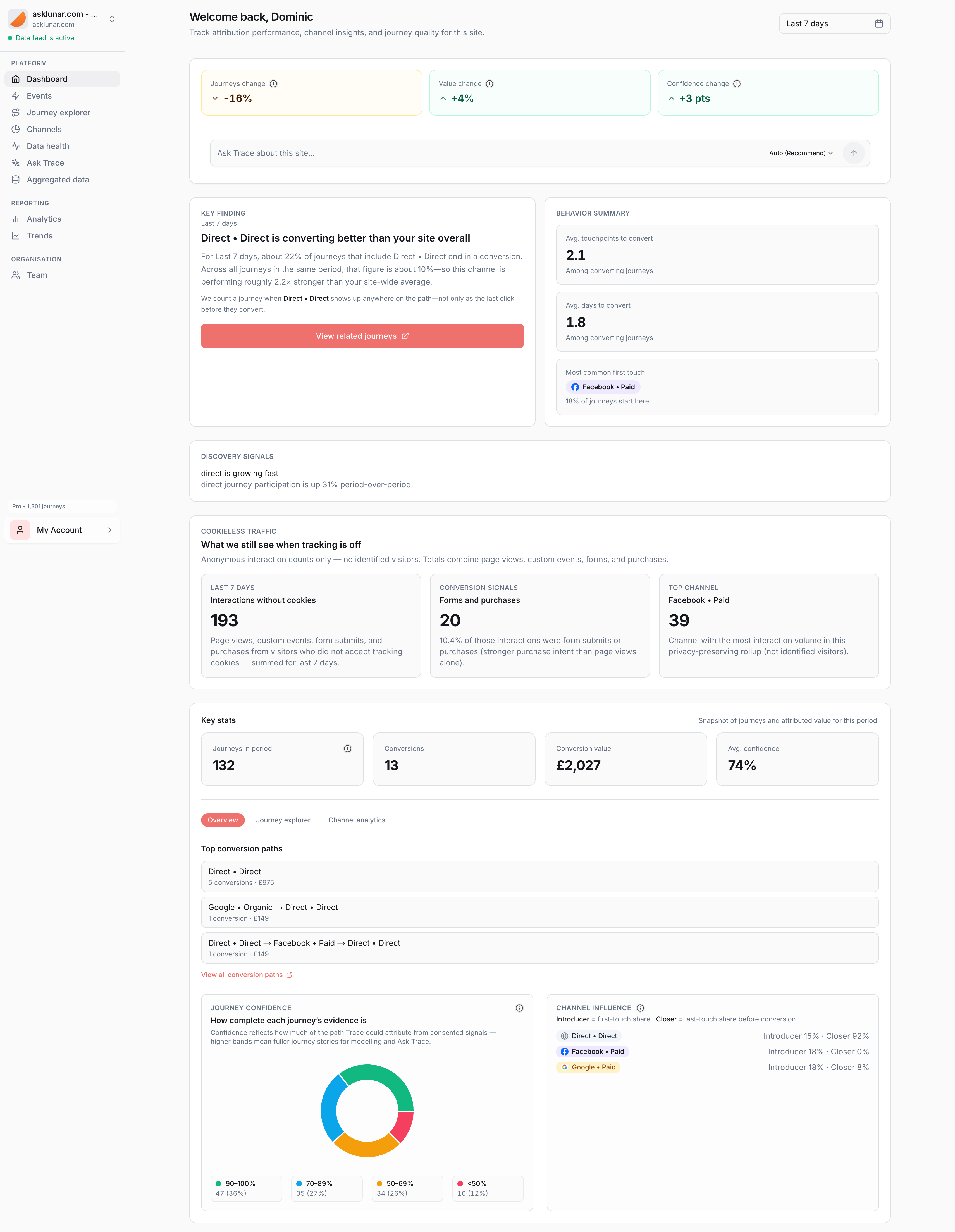Click the Aggregated data database icon
Viewport: 955px width, 1232px height.
pos(16,179)
